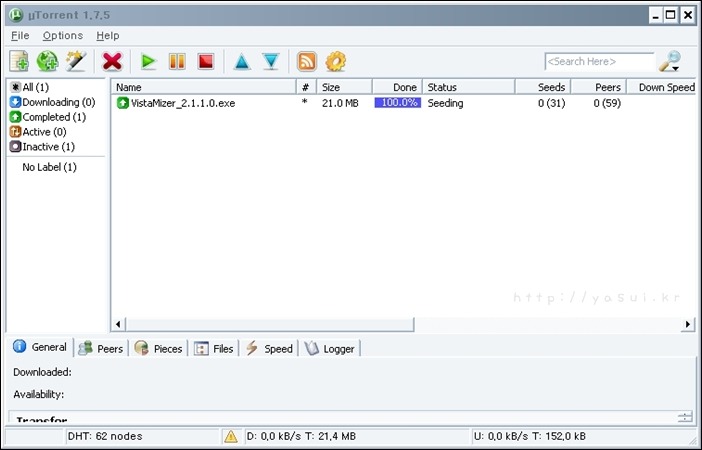Sort by the Down Speed column header
The height and width of the screenshot is (450, 702).
pyautogui.click(x=661, y=87)
